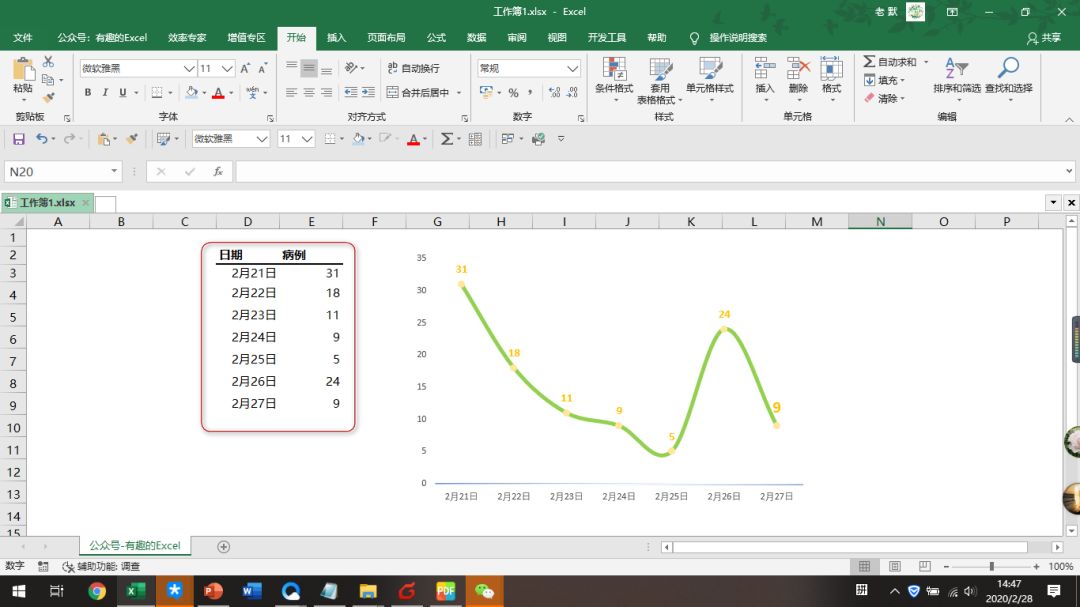Open the font name dropdown in the ribbon
1080x607 pixels.
pos(189,69)
